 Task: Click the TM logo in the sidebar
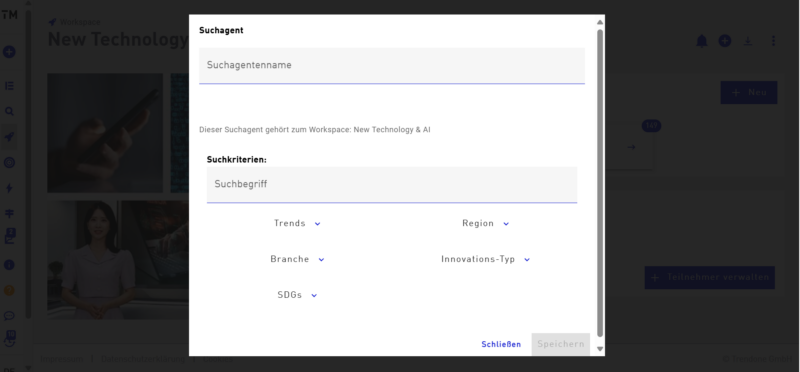pyautogui.click(x=9, y=15)
